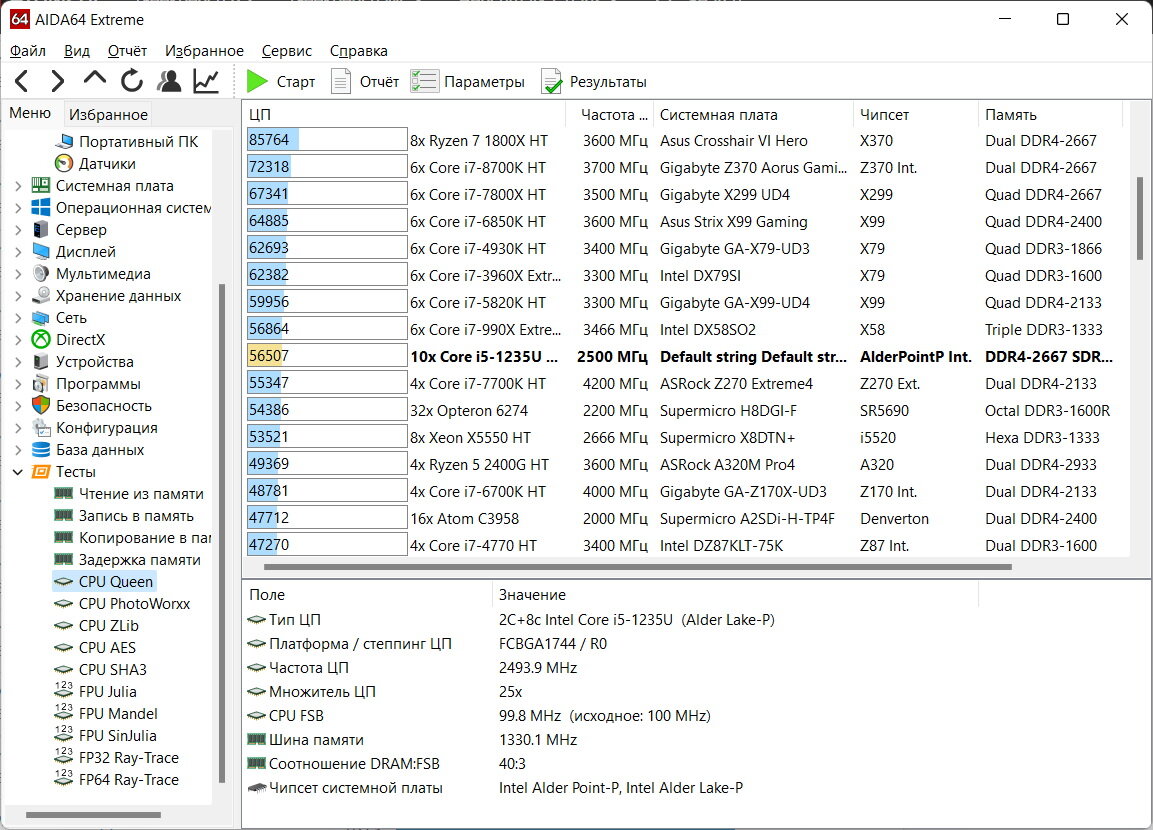1153x830 pixels.
Task: Go up one level with the up arrow icon
Action: tap(95, 79)
